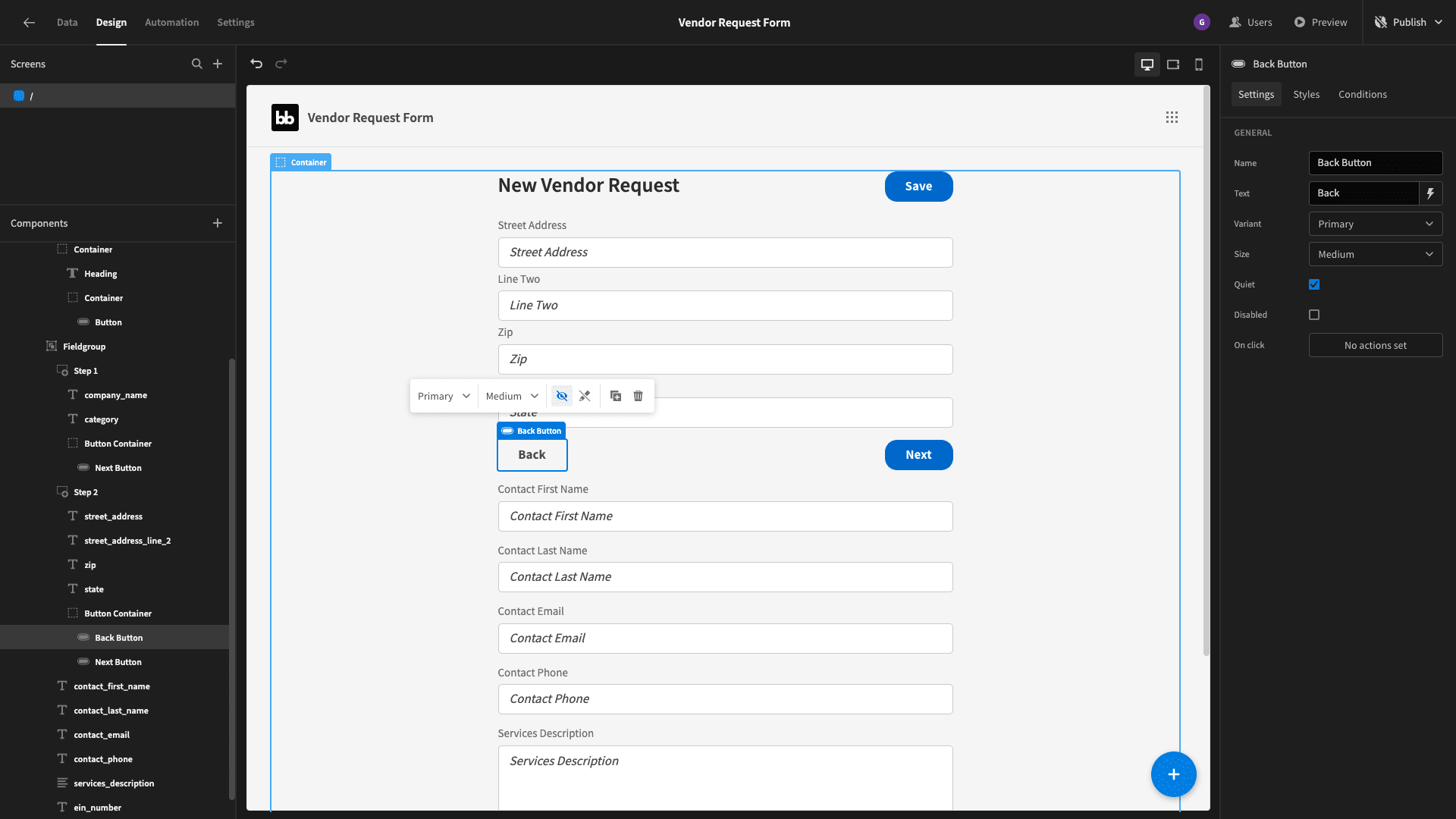The height and width of the screenshot is (819, 1456).
Task: Click the back arrow icon in top bar
Action: [29, 23]
